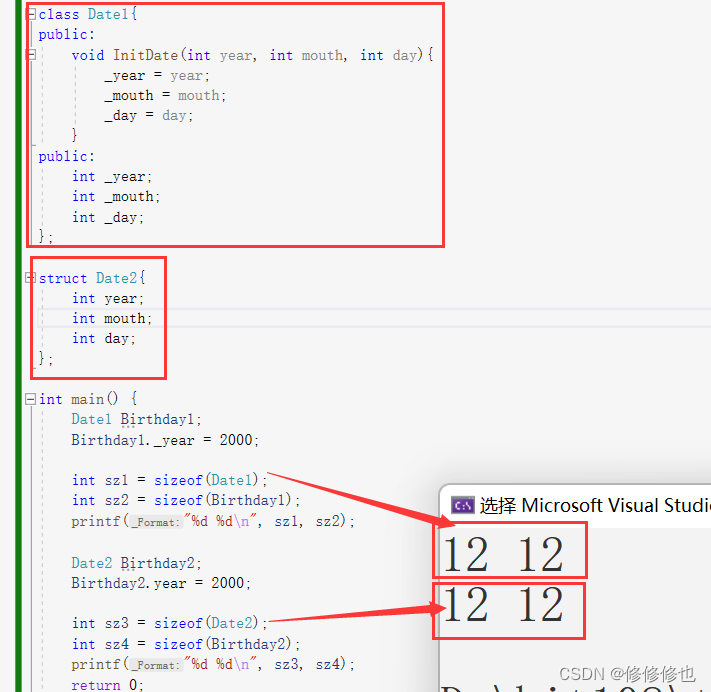The width and height of the screenshot is (711, 692).
Task: Click the first 'public:' access specifier
Action: point(67,34)
